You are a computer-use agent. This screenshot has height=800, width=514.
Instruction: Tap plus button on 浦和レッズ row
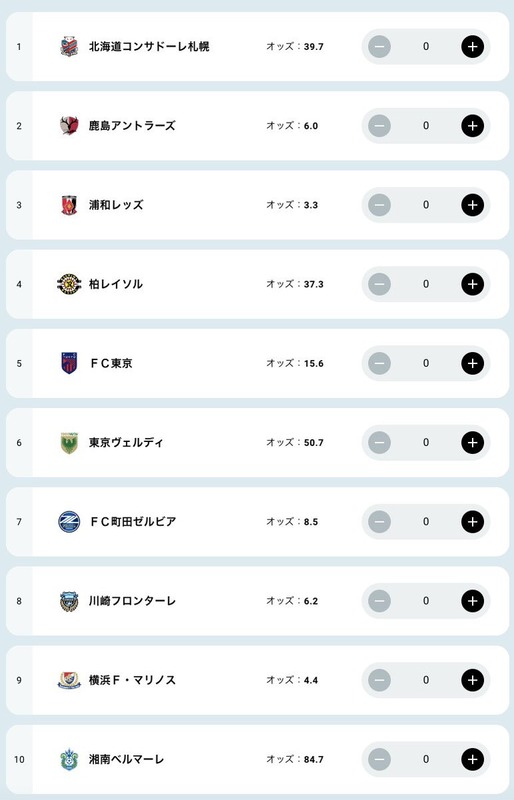tap(472, 205)
